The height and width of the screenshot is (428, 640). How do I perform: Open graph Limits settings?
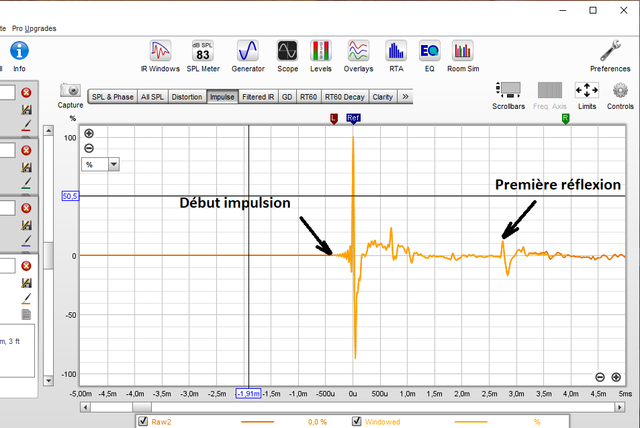[x=587, y=95]
